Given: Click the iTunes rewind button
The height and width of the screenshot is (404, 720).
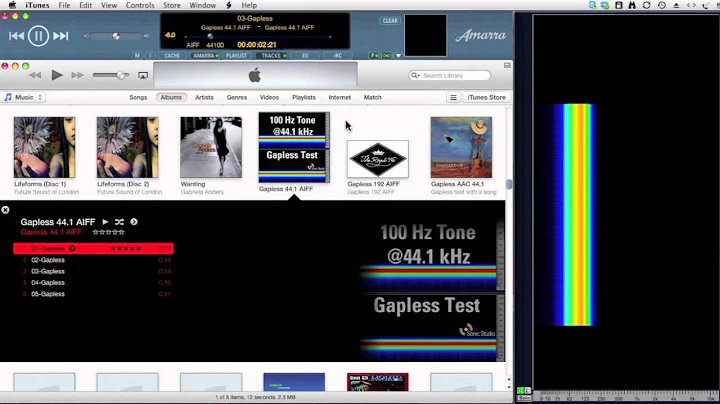Looking at the screenshot, I should pos(35,75).
